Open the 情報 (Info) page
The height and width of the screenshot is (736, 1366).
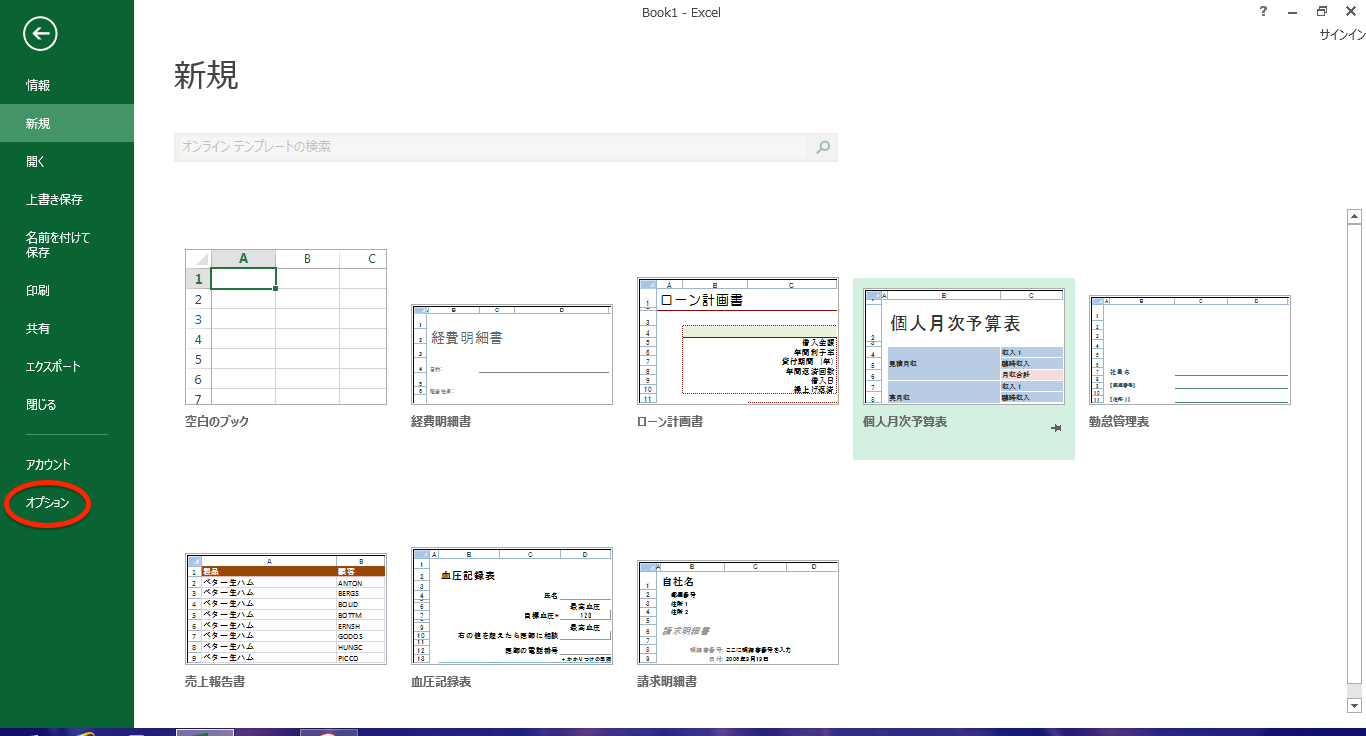tap(38, 86)
